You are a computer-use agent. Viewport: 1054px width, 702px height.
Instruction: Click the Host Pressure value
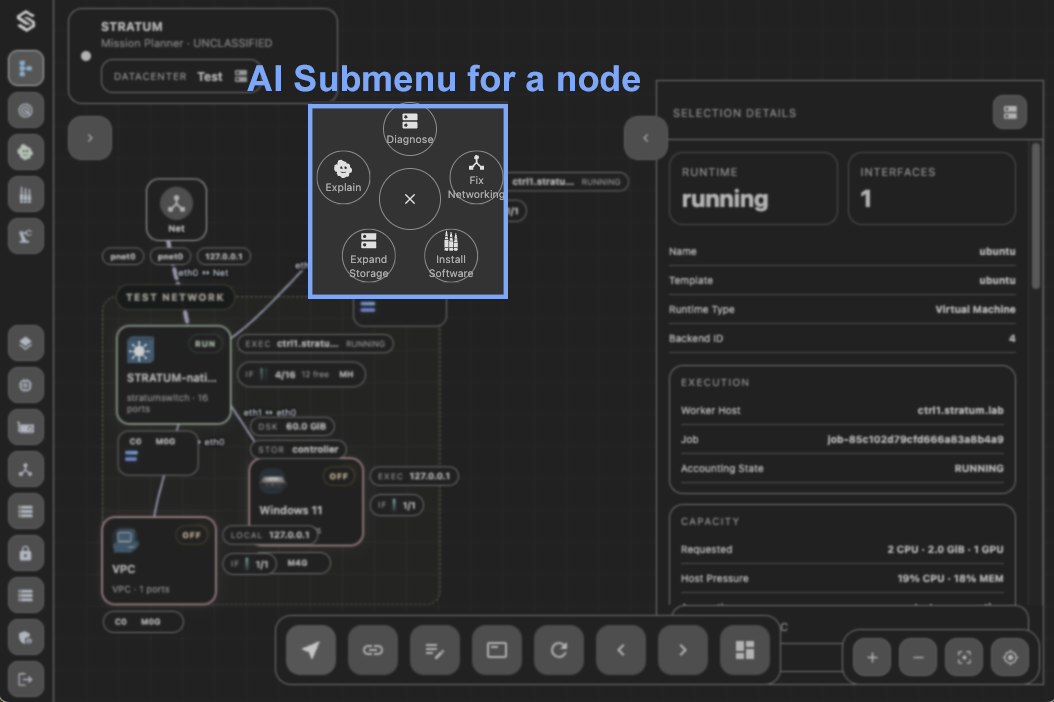[x=950, y=578]
